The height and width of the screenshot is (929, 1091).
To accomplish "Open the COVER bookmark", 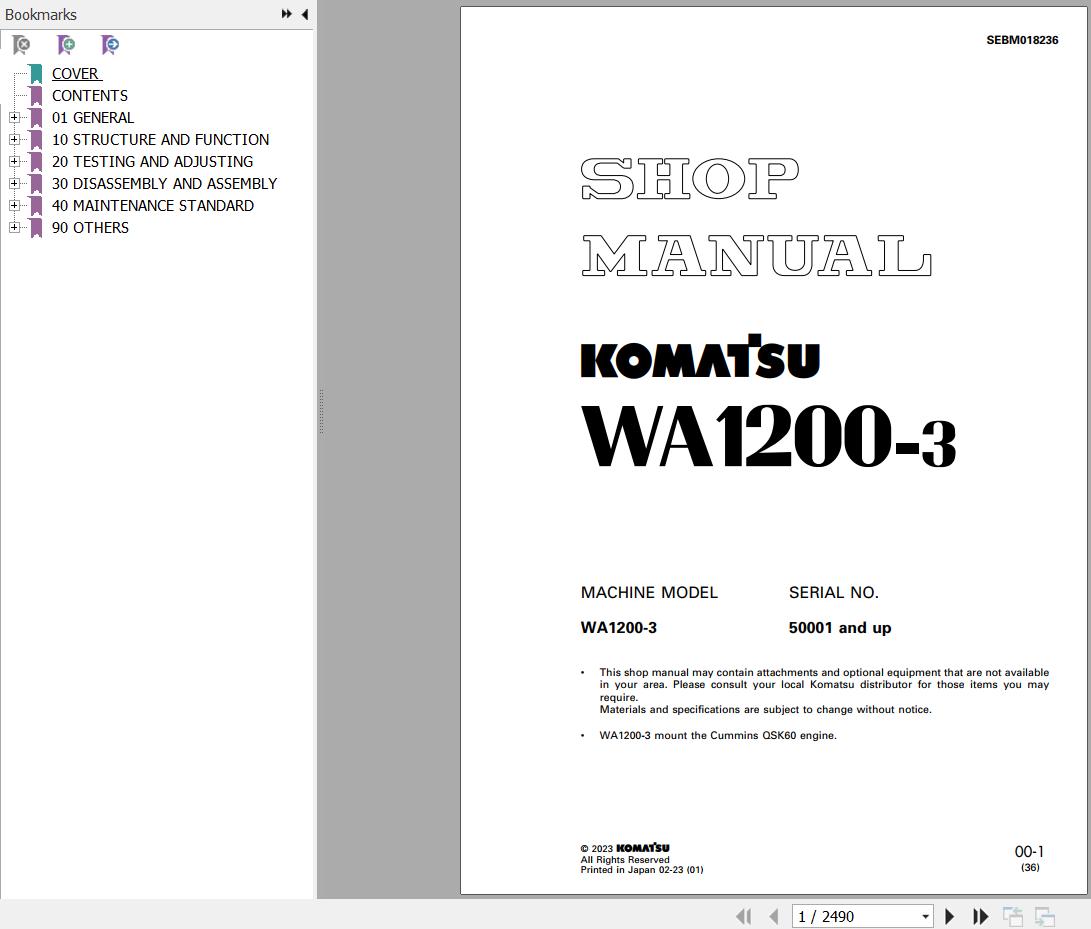I will 77,74.
